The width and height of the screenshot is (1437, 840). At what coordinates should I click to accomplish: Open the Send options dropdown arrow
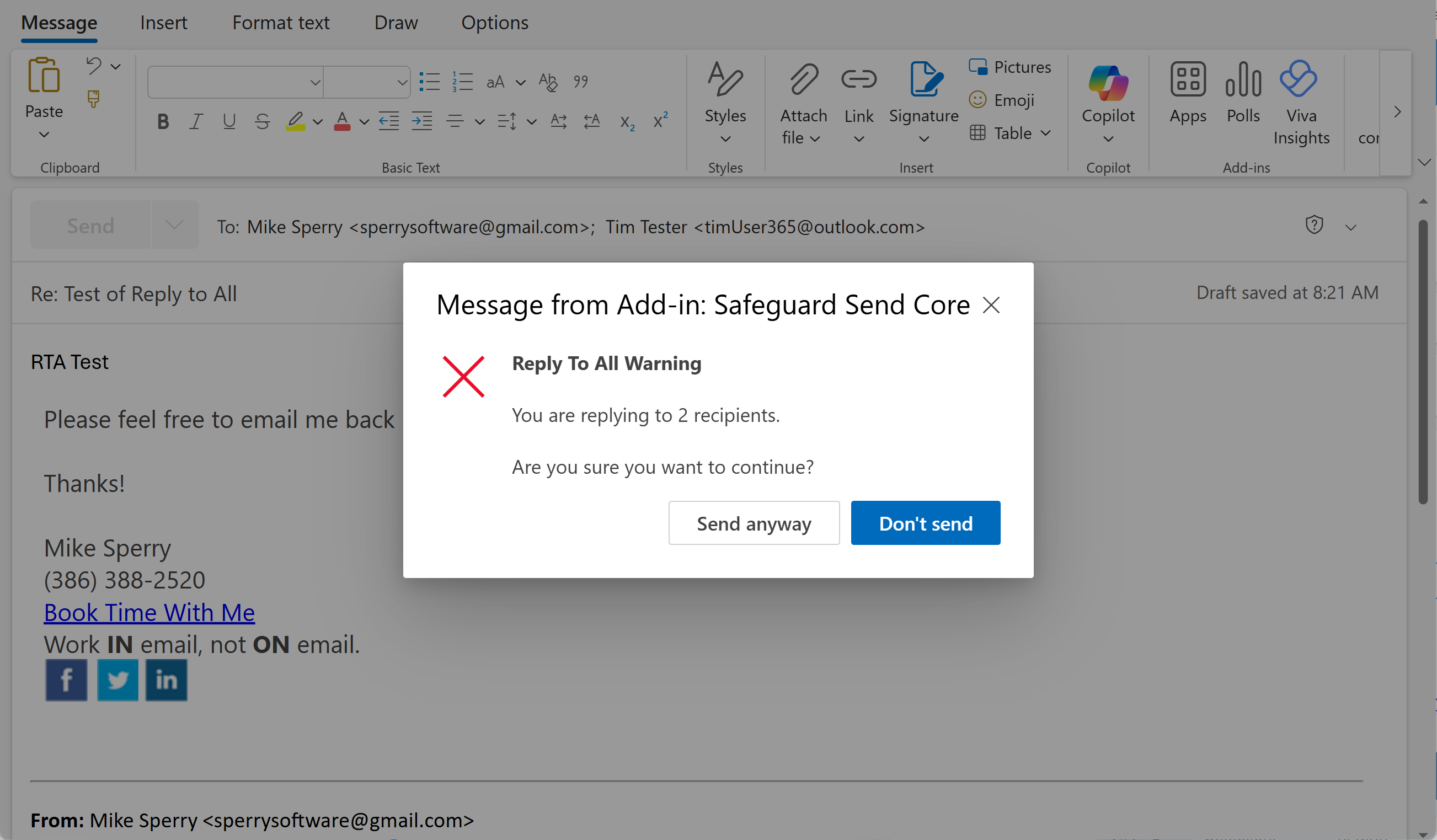click(x=174, y=225)
